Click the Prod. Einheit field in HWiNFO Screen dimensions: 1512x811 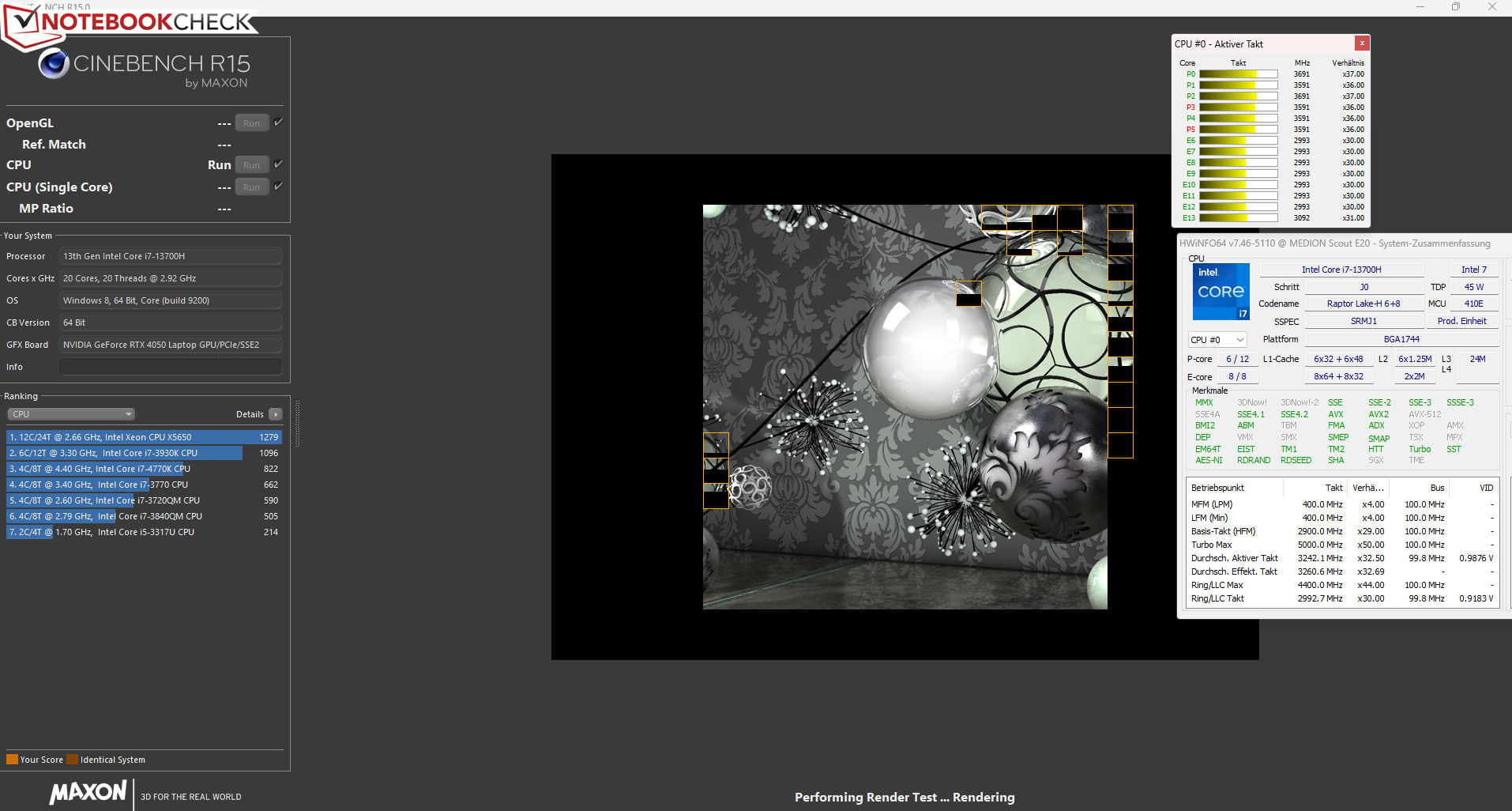point(1462,321)
